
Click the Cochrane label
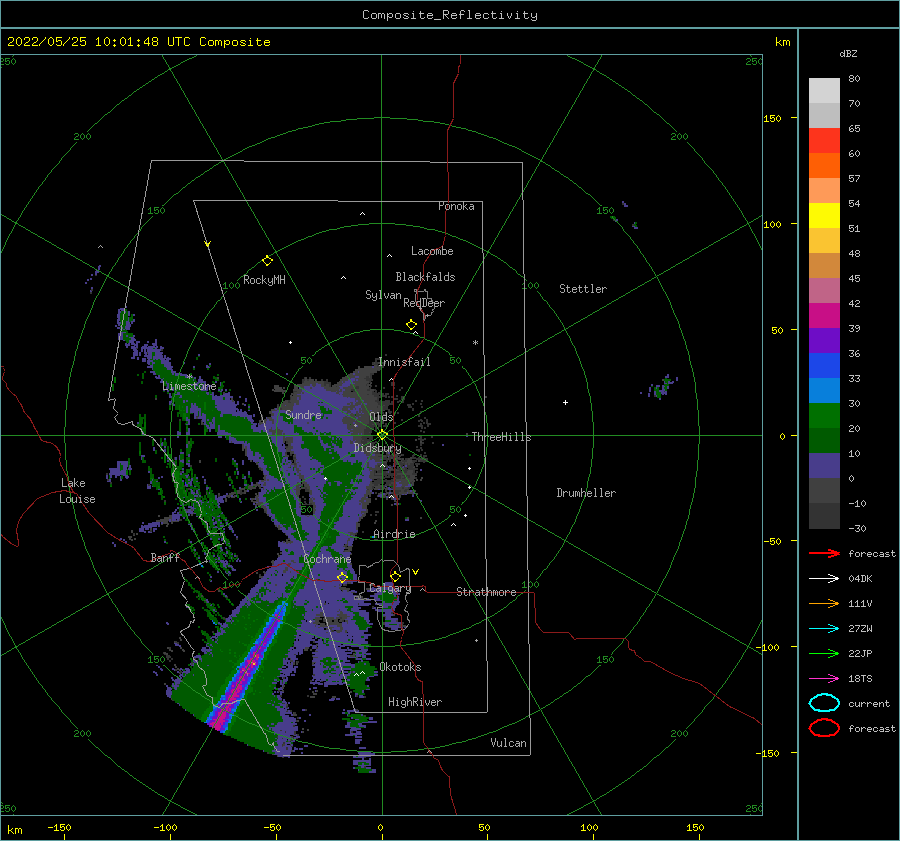pos(327,559)
